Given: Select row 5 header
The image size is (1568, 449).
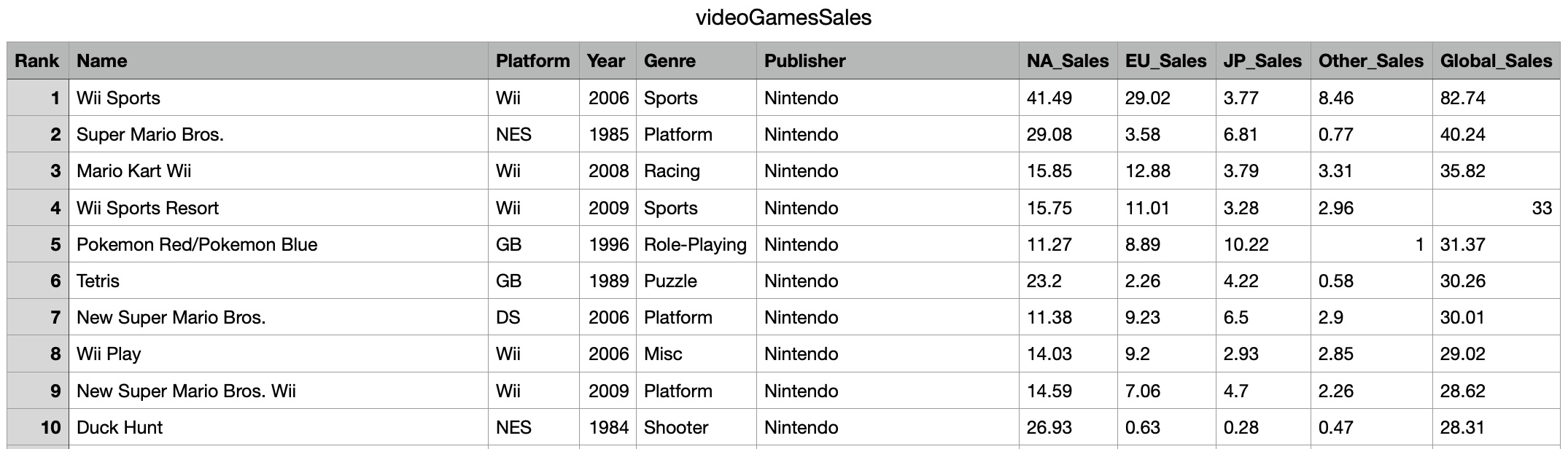Looking at the screenshot, I should (38, 244).
